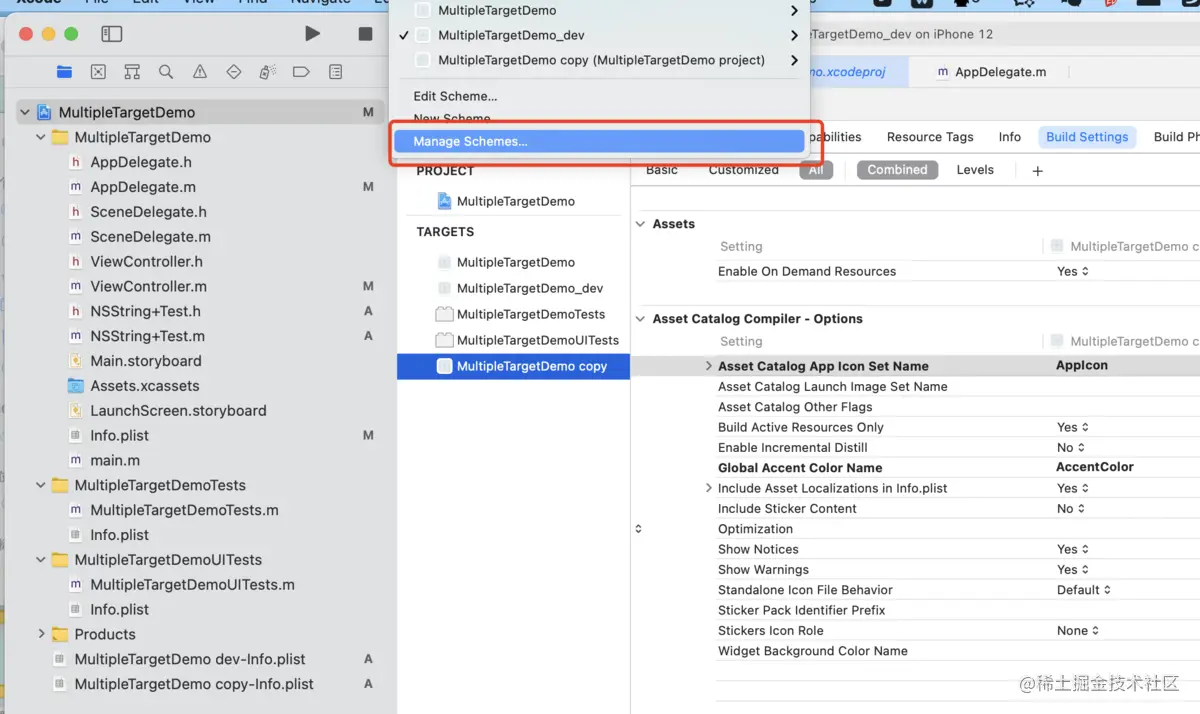The height and width of the screenshot is (714, 1200).
Task: Collapse the root MultipleTargetDemo project chevron
Action: point(24,112)
